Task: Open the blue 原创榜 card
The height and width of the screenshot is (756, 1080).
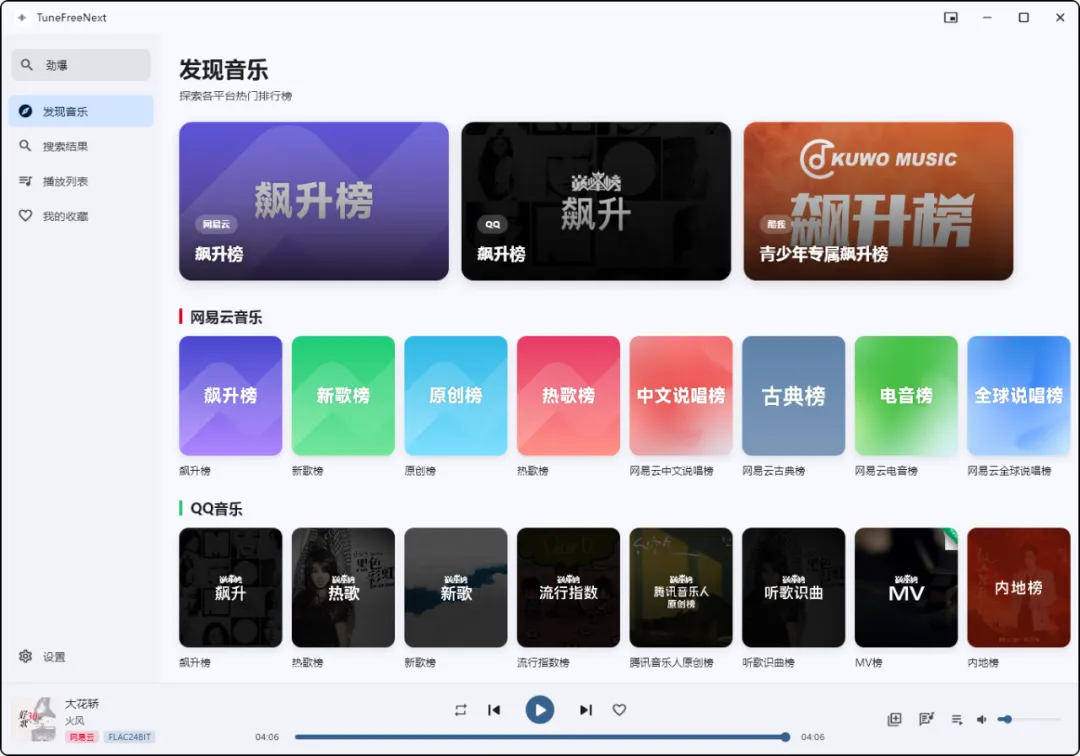Action: pos(456,396)
